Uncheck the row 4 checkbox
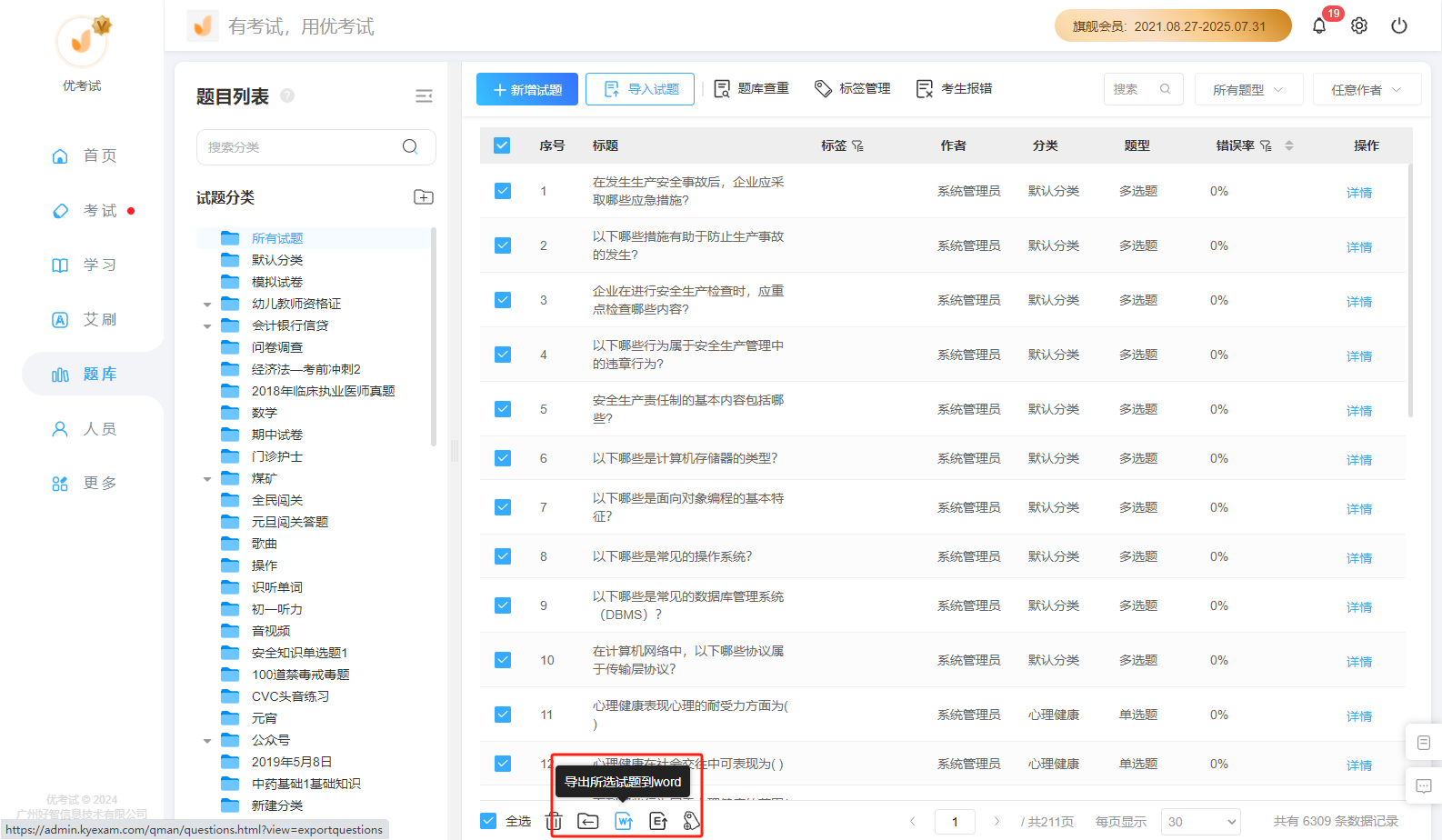This screenshot has width=1442, height=840. pyautogui.click(x=503, y=355)
